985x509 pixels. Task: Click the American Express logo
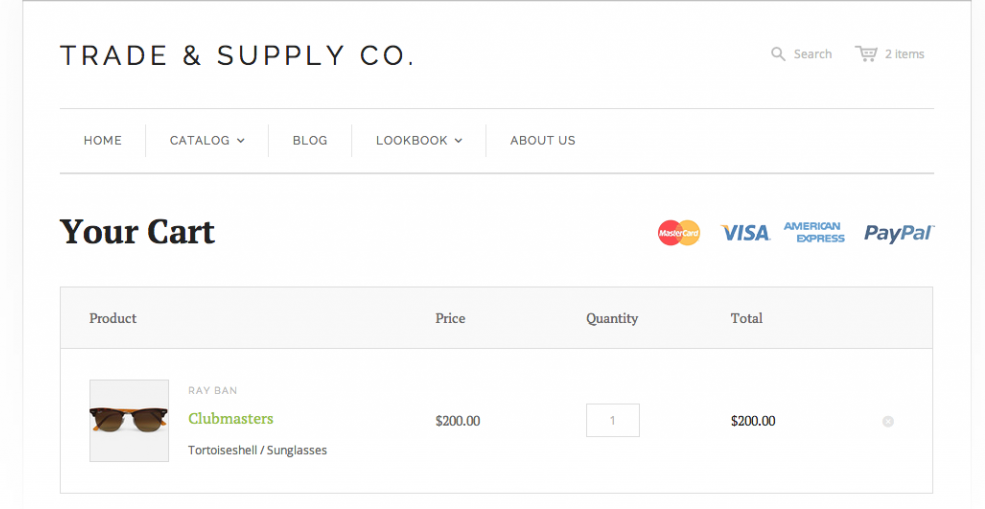[x=814, y=232]
